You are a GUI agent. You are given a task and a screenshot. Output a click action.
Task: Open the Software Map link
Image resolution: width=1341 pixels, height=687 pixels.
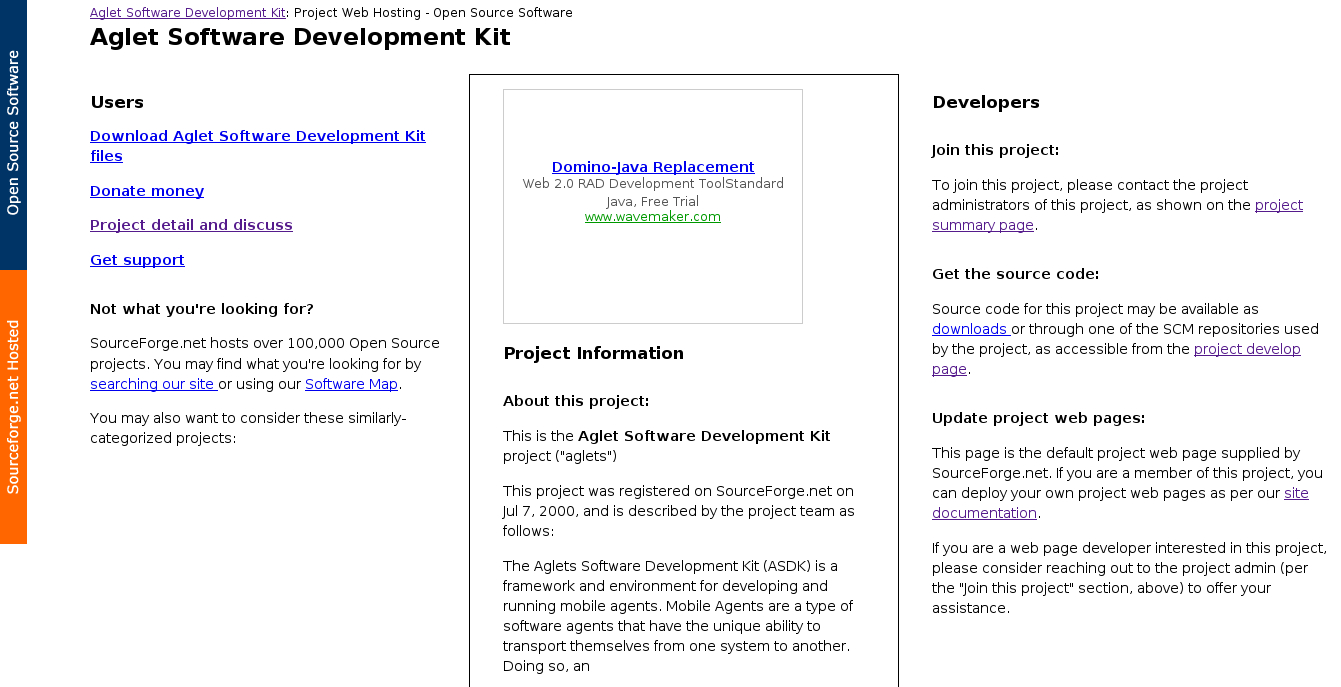tap(351, 384)
